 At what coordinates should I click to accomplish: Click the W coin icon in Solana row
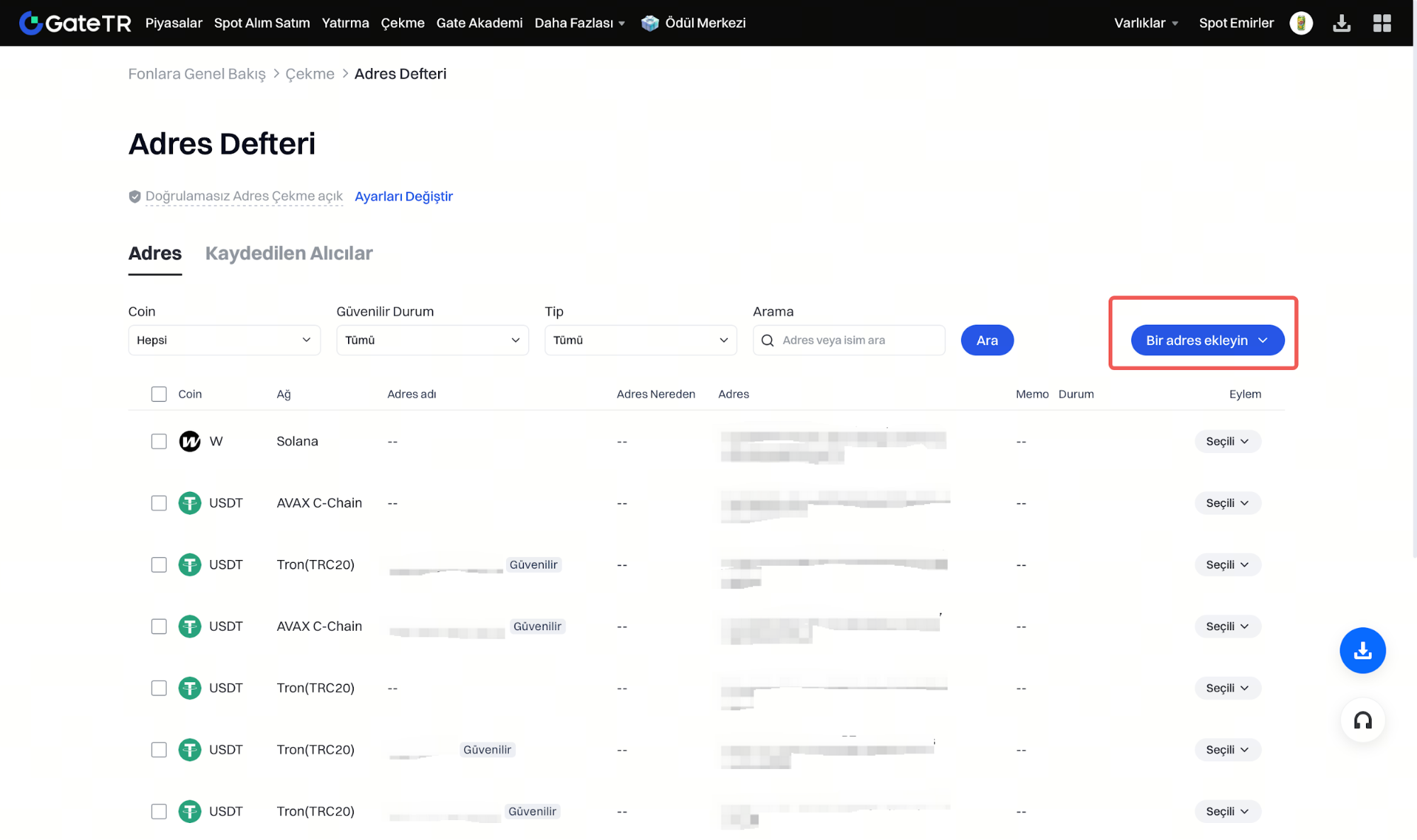[x=189, y=441]
